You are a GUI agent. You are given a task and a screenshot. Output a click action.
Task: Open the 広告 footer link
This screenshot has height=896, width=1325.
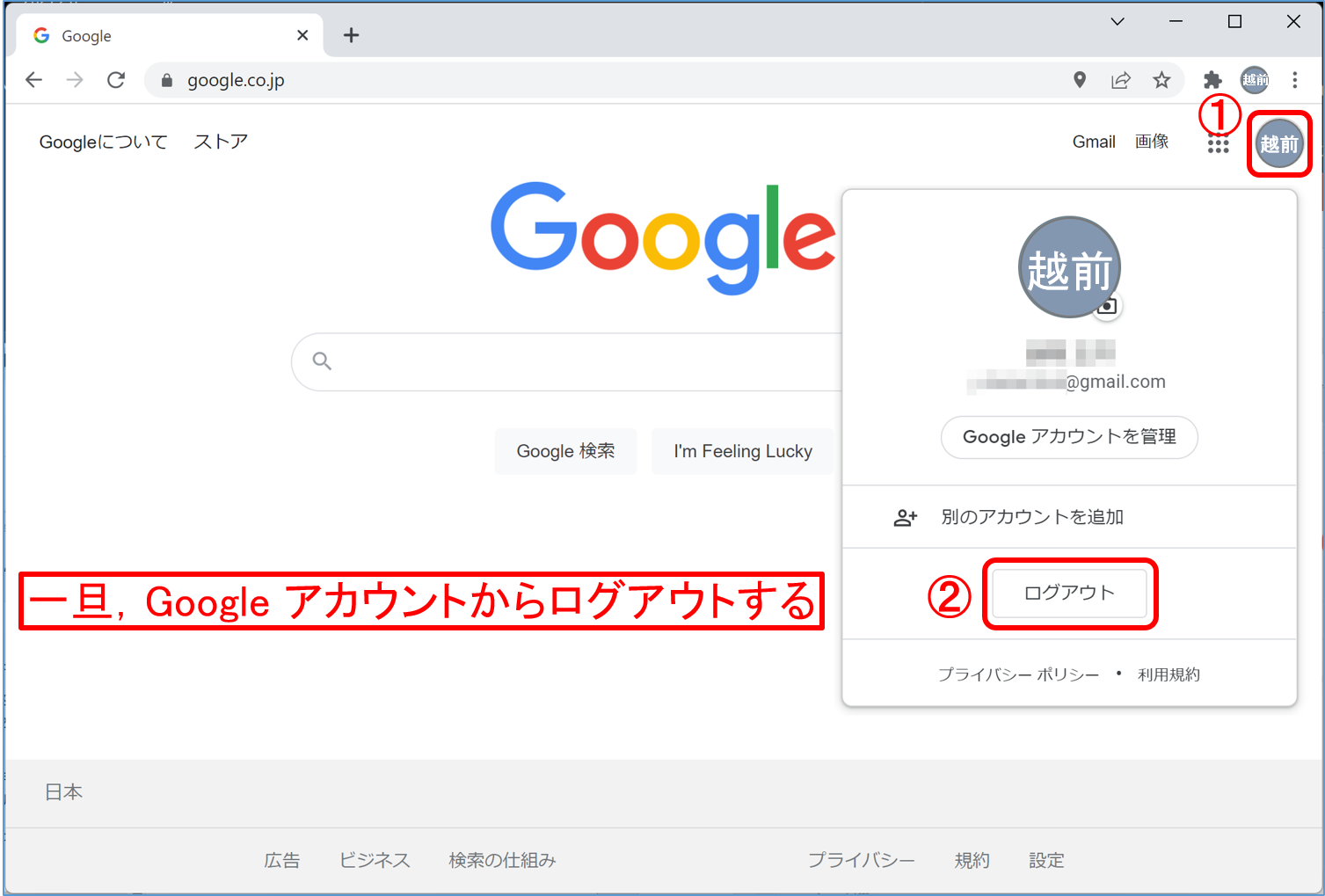(x=282, y=860)
